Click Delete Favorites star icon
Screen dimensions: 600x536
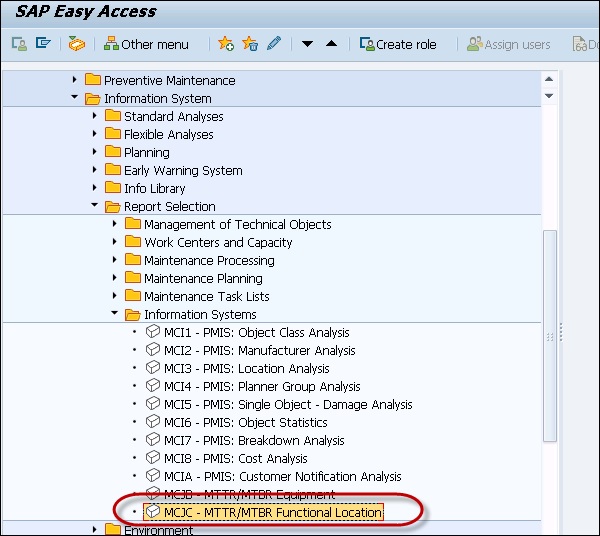[250, 44]
